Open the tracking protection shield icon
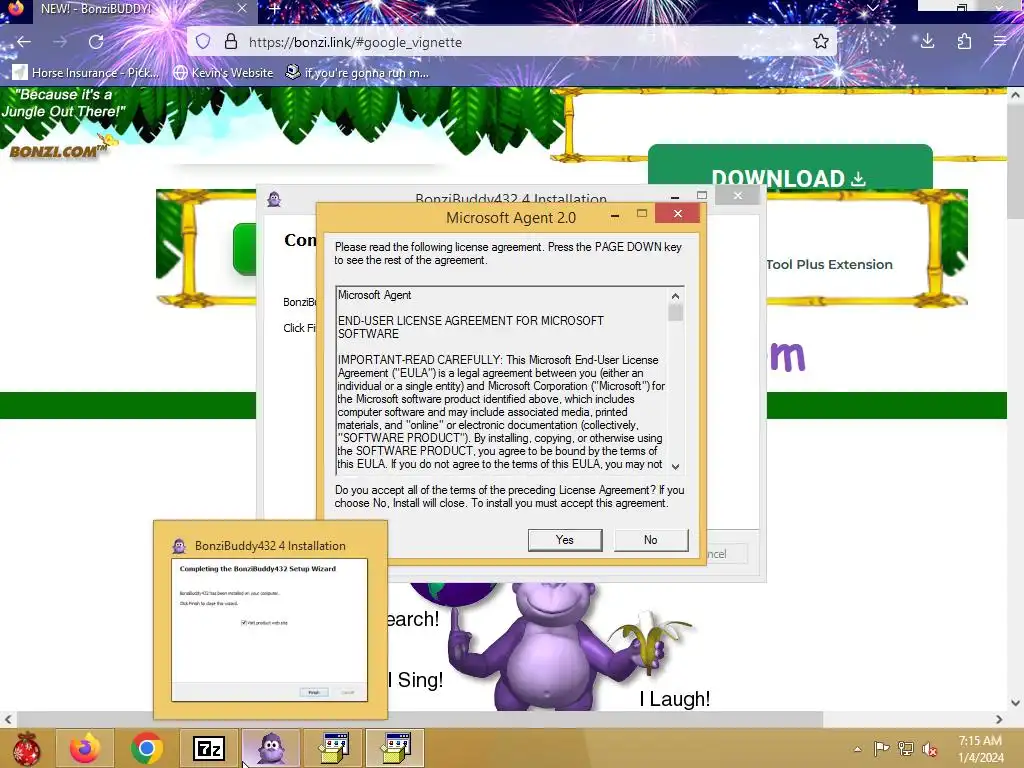1024x768 pixels. pyautogui.click(x=203, y=42)
